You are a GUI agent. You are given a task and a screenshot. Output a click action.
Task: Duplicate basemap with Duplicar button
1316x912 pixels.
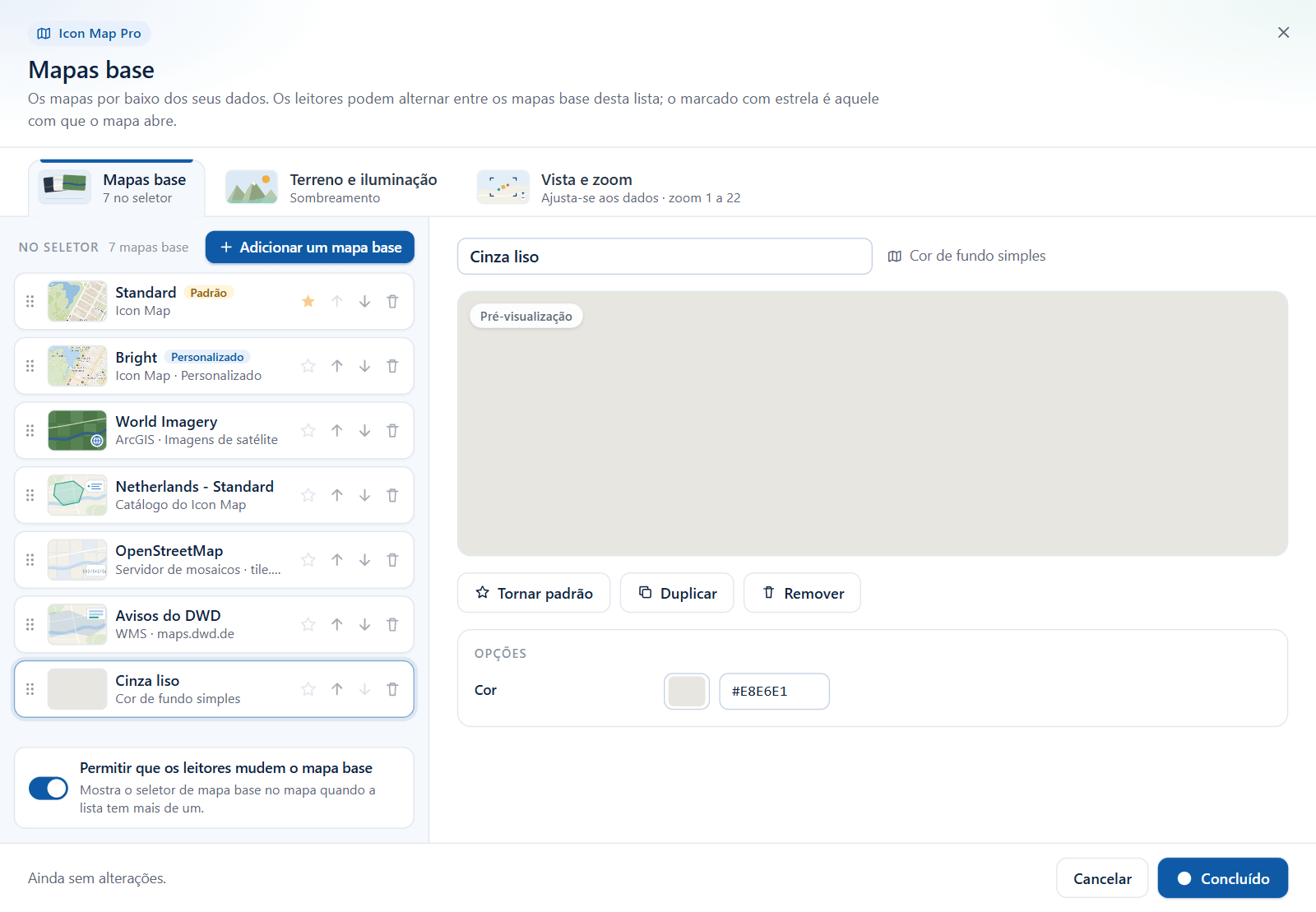click(677, 593)
